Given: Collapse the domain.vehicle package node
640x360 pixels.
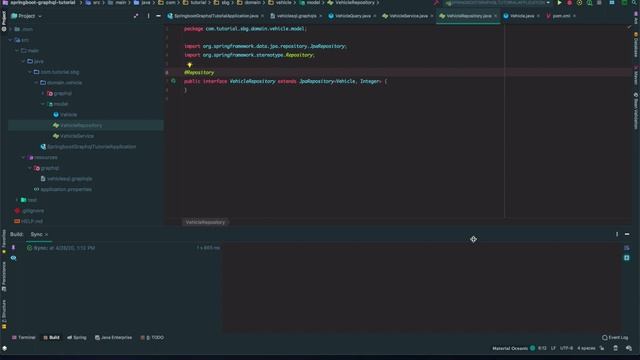Looking at the screenshot, I should pos(37,82).
